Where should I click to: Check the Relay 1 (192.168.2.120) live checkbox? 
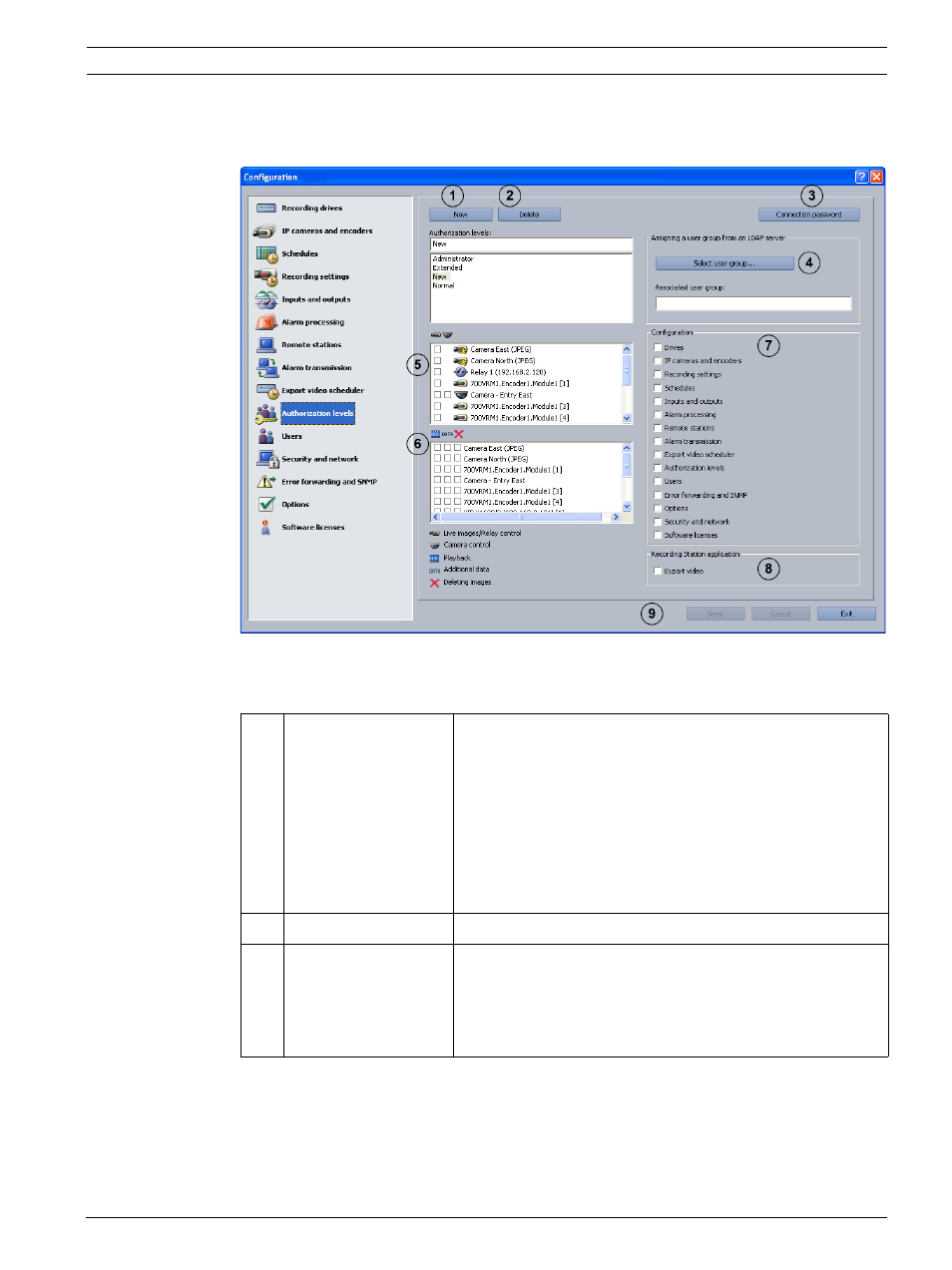pyautogui.click(x=437, y=372)
